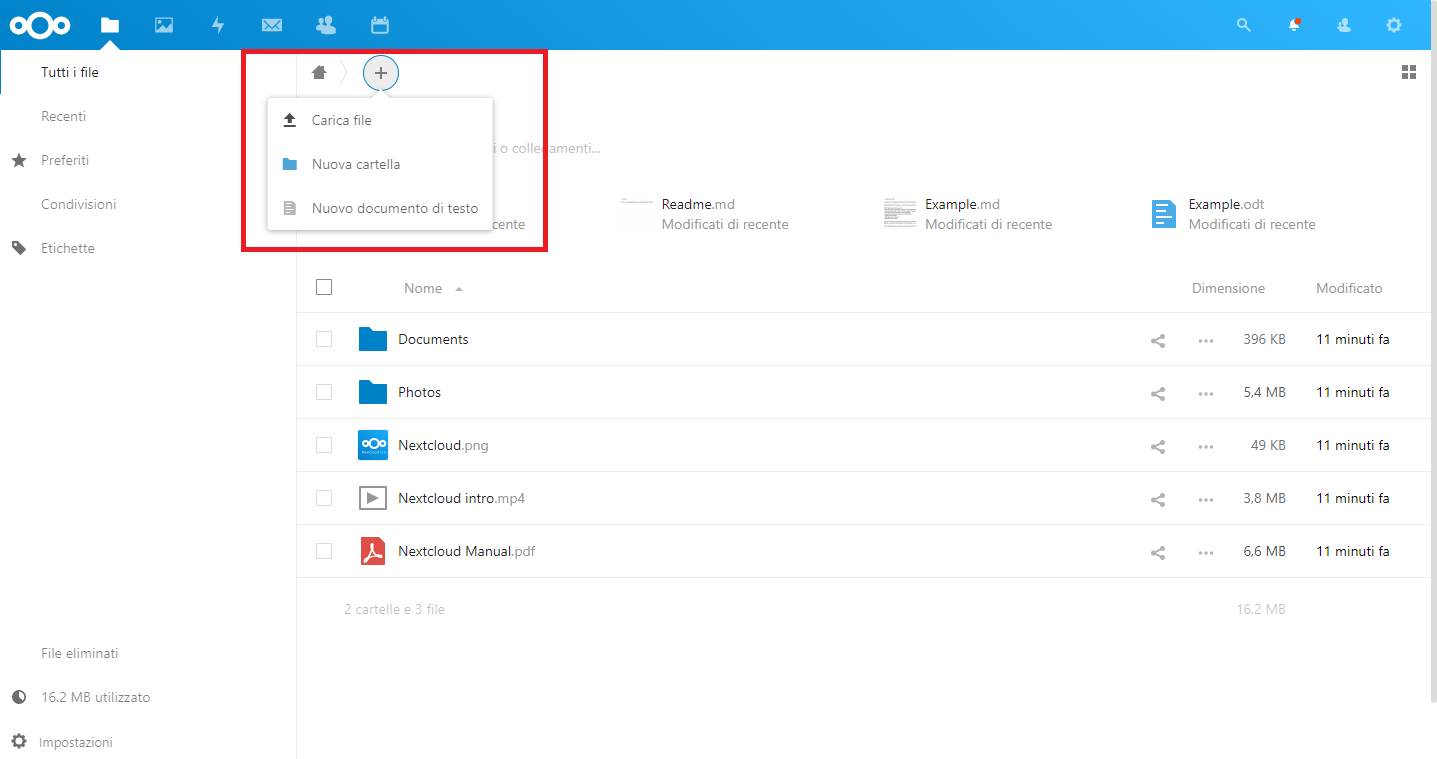Open the recent Example.odt file thumbnail
The height and width of the screenshot is (759, 1437).
(1164, 214)
